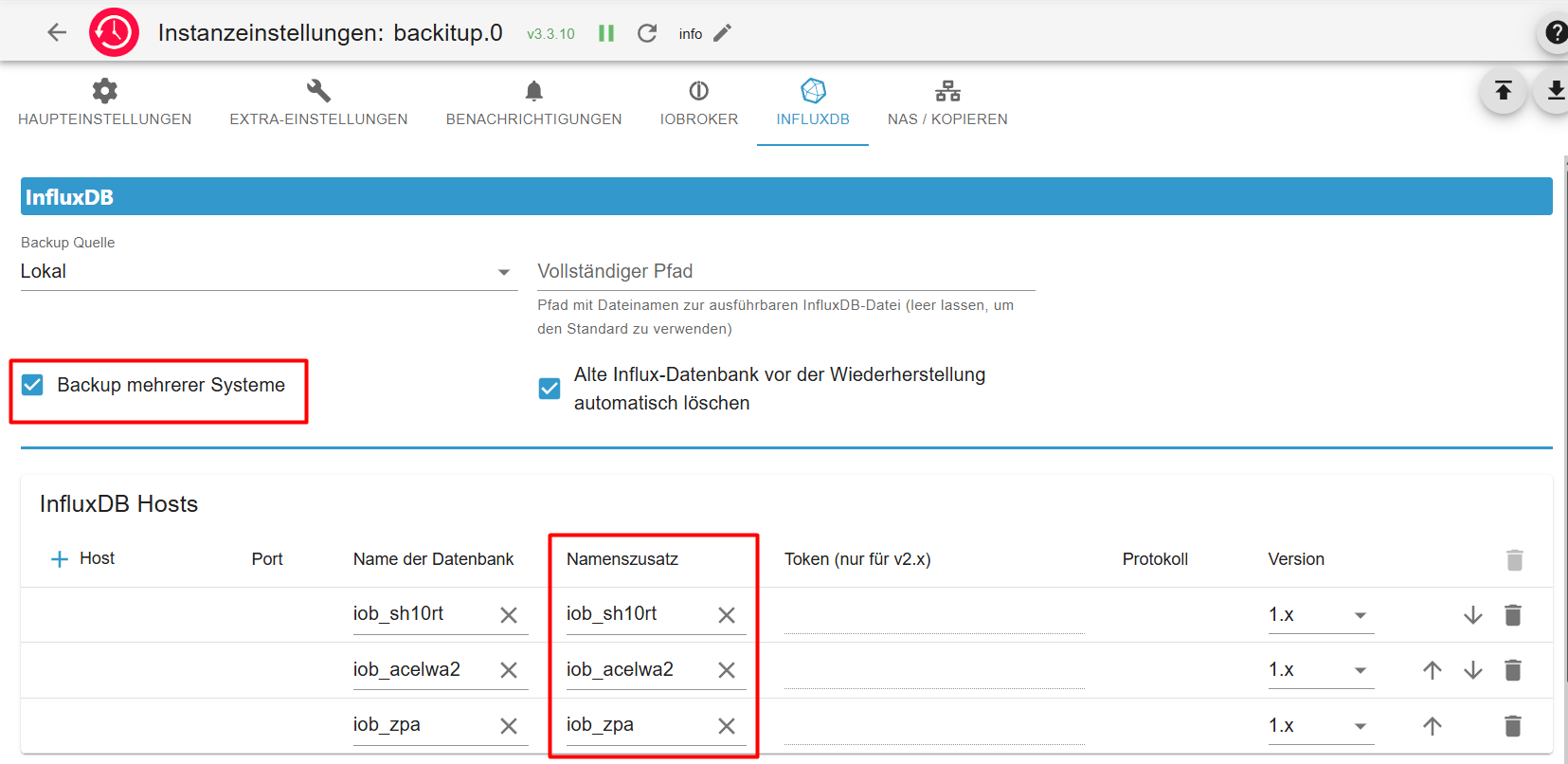Open Version dropdown for iob_acelwa2

1321,670
